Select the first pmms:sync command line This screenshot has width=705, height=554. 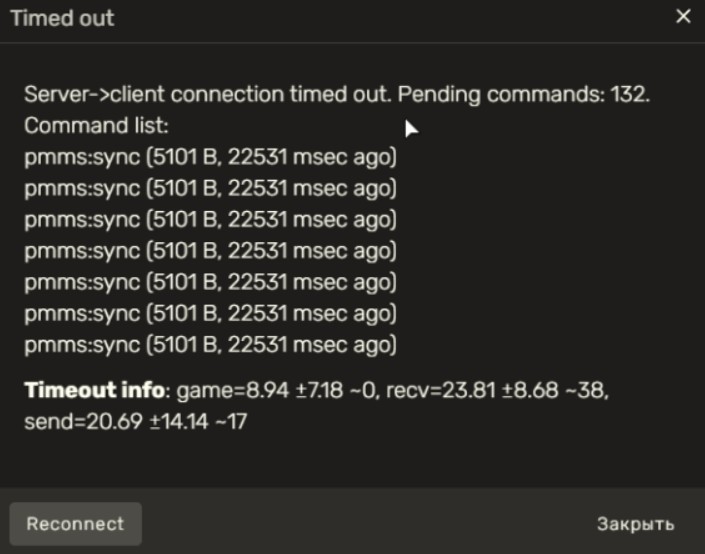[210, 158]
